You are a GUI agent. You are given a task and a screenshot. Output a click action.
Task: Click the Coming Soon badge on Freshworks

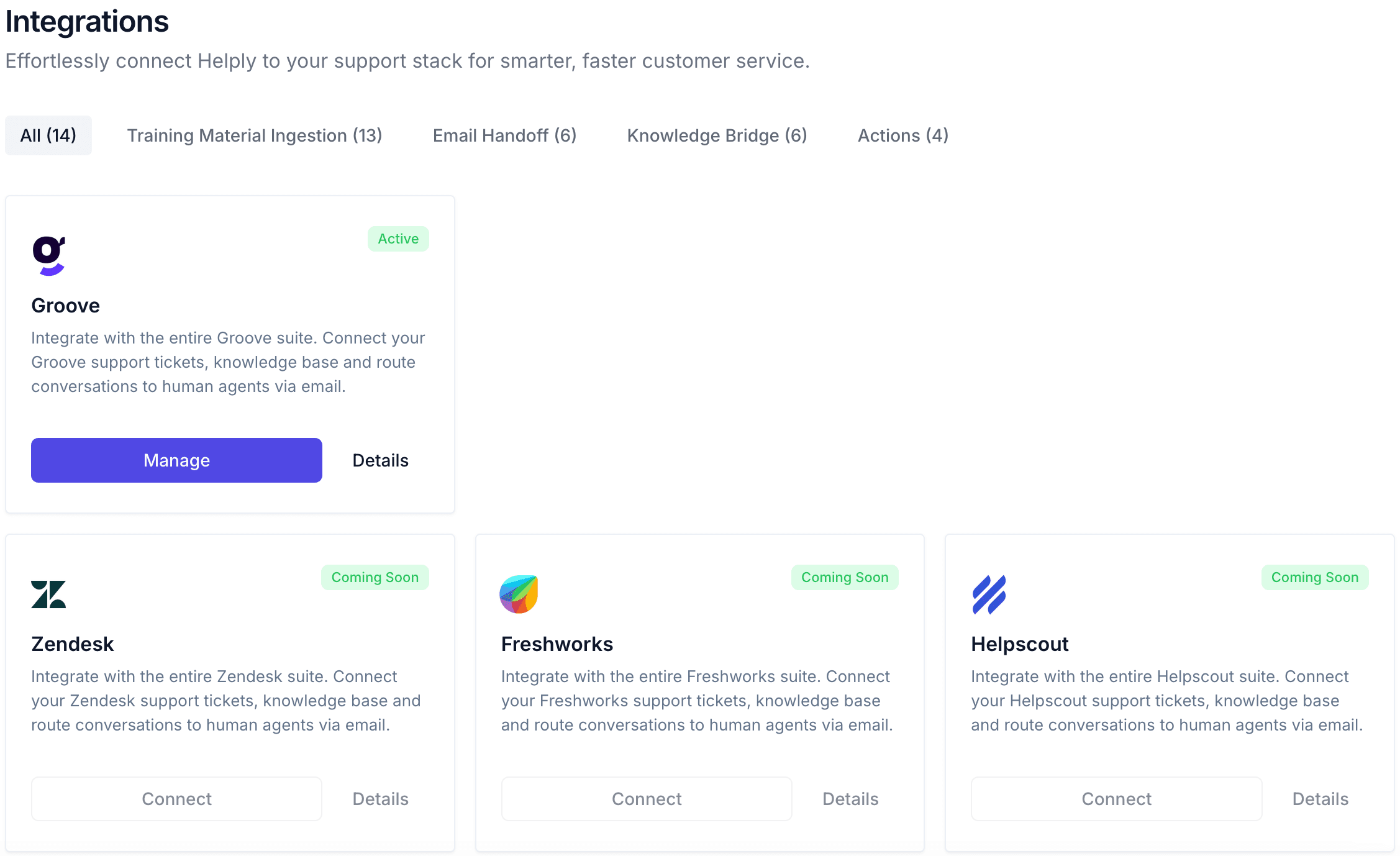[845, 577]
